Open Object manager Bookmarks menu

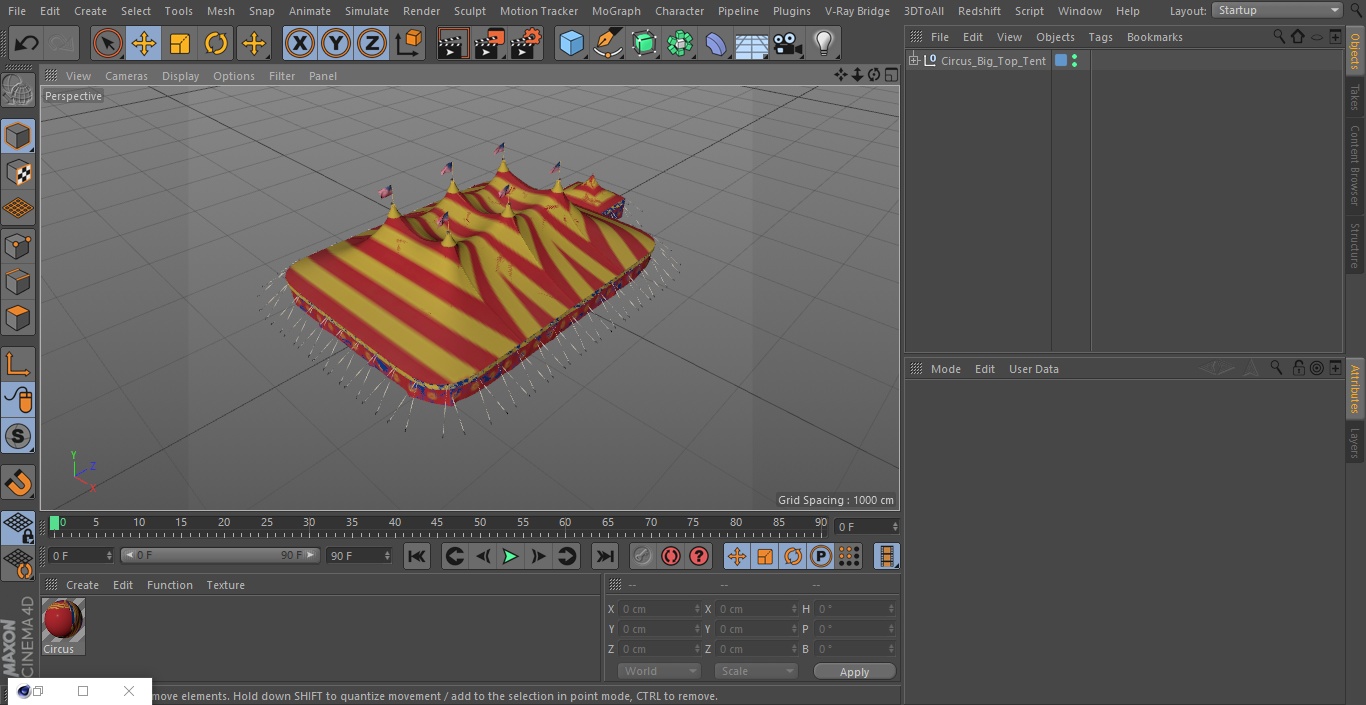click(1154, 37)
